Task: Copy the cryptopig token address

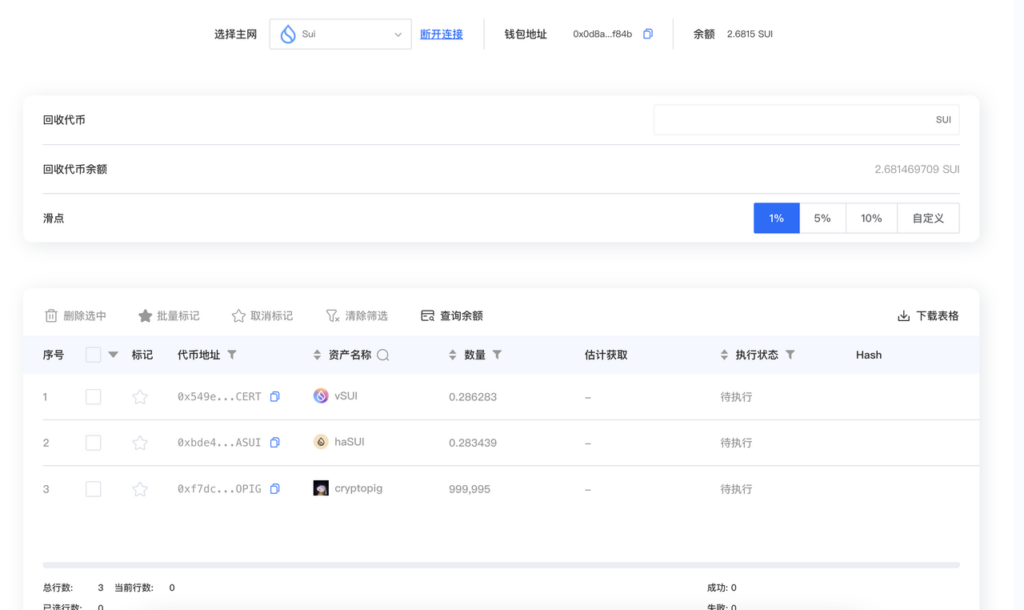Action: click(275, 489)
